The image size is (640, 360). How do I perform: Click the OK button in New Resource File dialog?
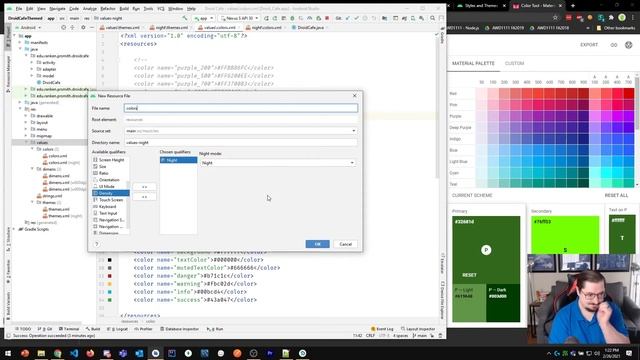pos(317,244)
